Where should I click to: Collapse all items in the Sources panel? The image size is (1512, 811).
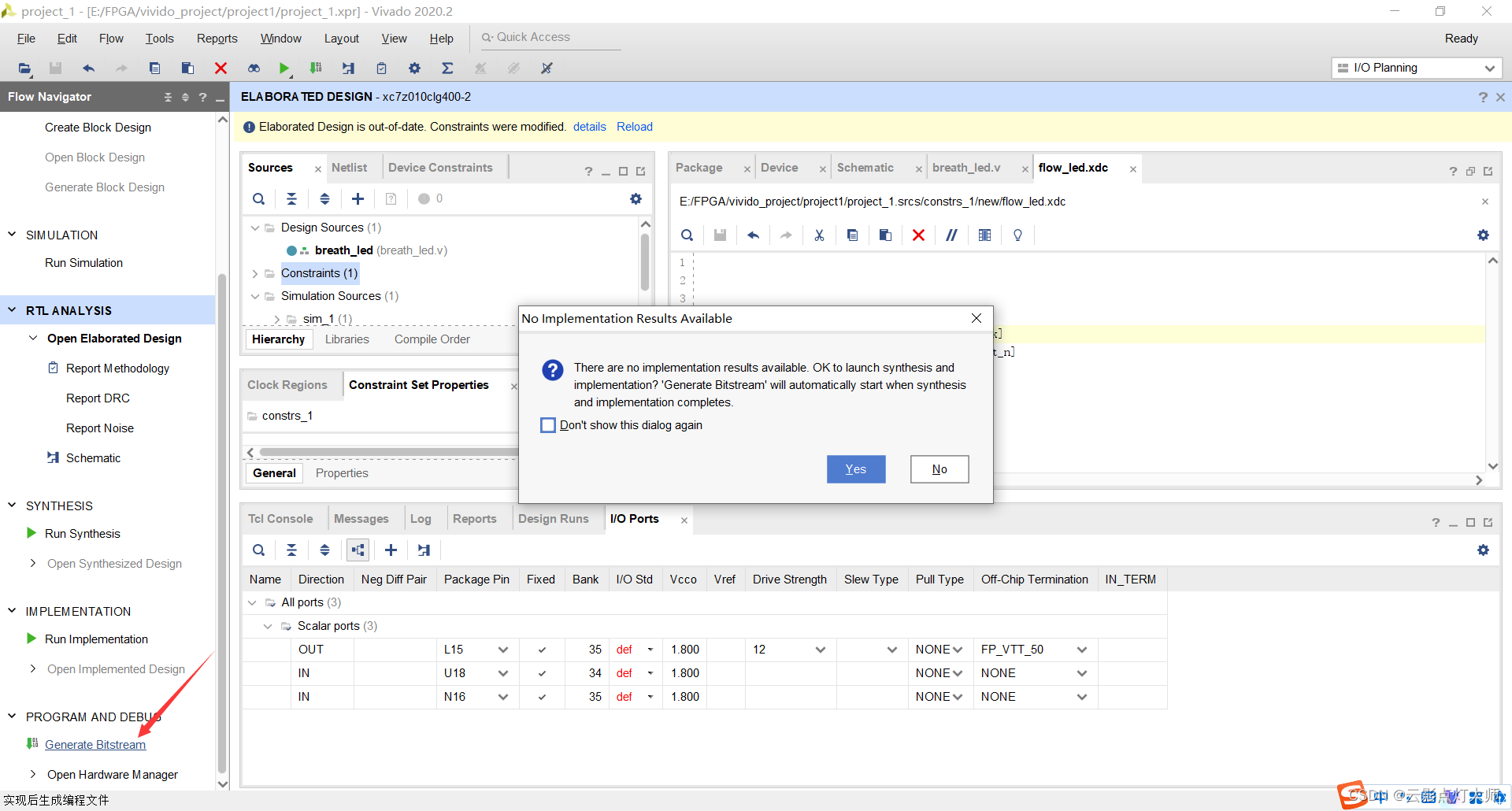coord(291,198)
